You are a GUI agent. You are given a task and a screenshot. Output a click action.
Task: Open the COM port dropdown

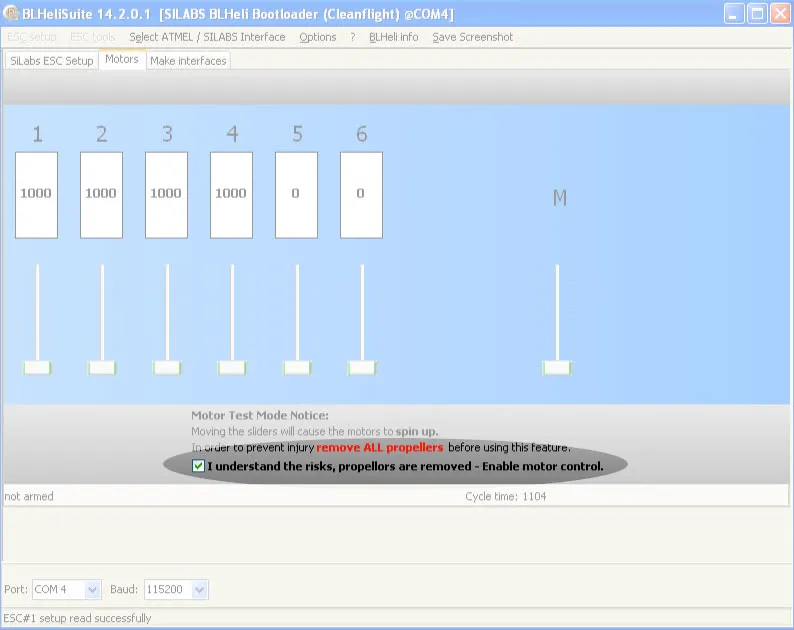92,590
